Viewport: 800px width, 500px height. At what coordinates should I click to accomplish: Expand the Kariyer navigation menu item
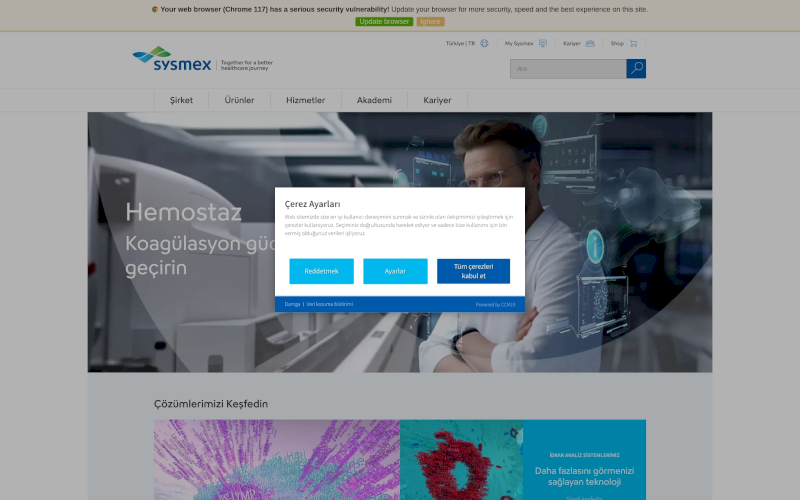point(437,100)
